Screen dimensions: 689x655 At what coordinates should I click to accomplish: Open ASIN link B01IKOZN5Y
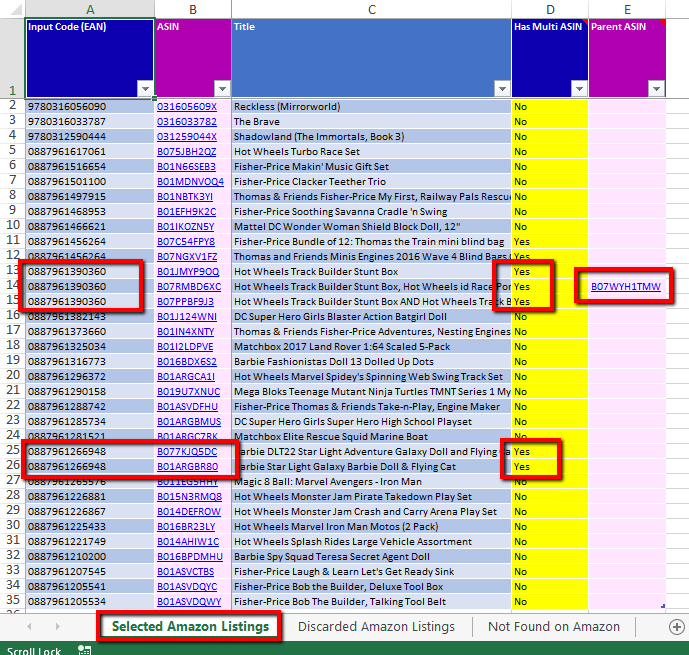coord(185,227)
